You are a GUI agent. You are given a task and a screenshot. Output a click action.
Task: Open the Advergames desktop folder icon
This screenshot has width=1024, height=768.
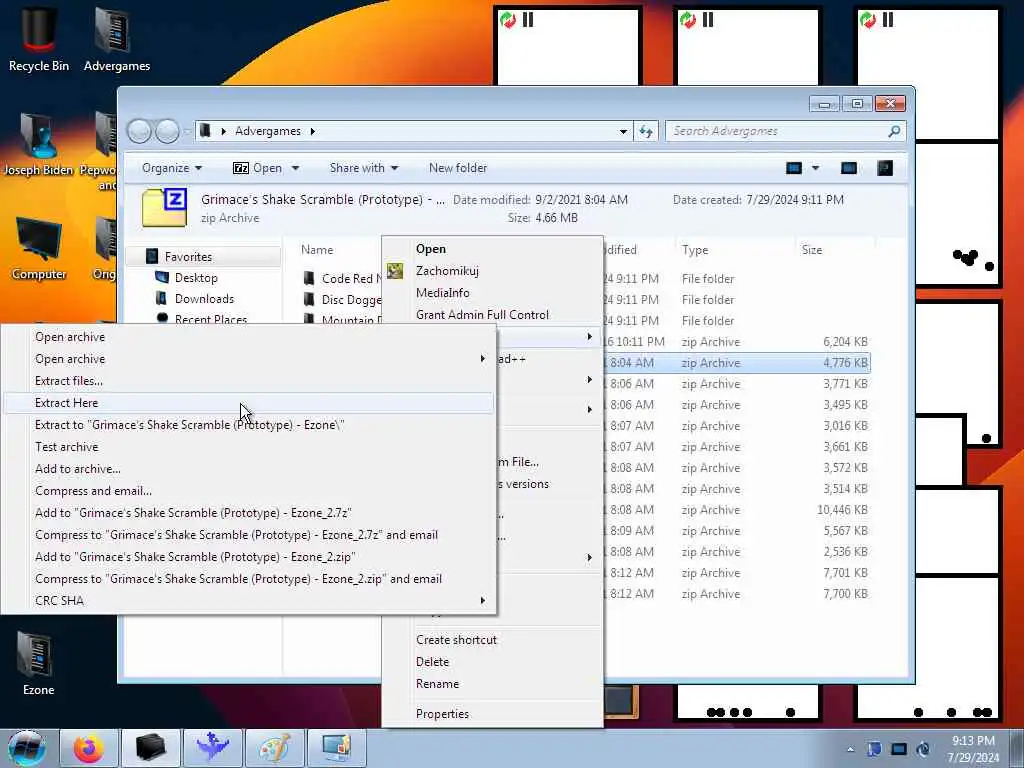click(x=116, y=39)
